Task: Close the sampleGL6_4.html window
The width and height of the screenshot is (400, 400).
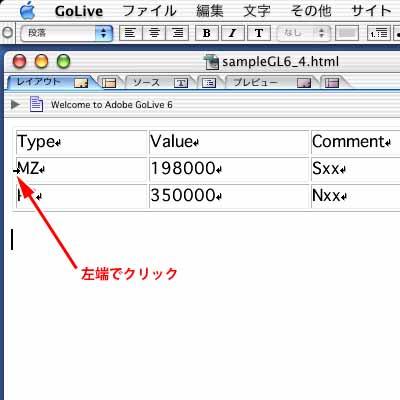Action: point(19,62)
